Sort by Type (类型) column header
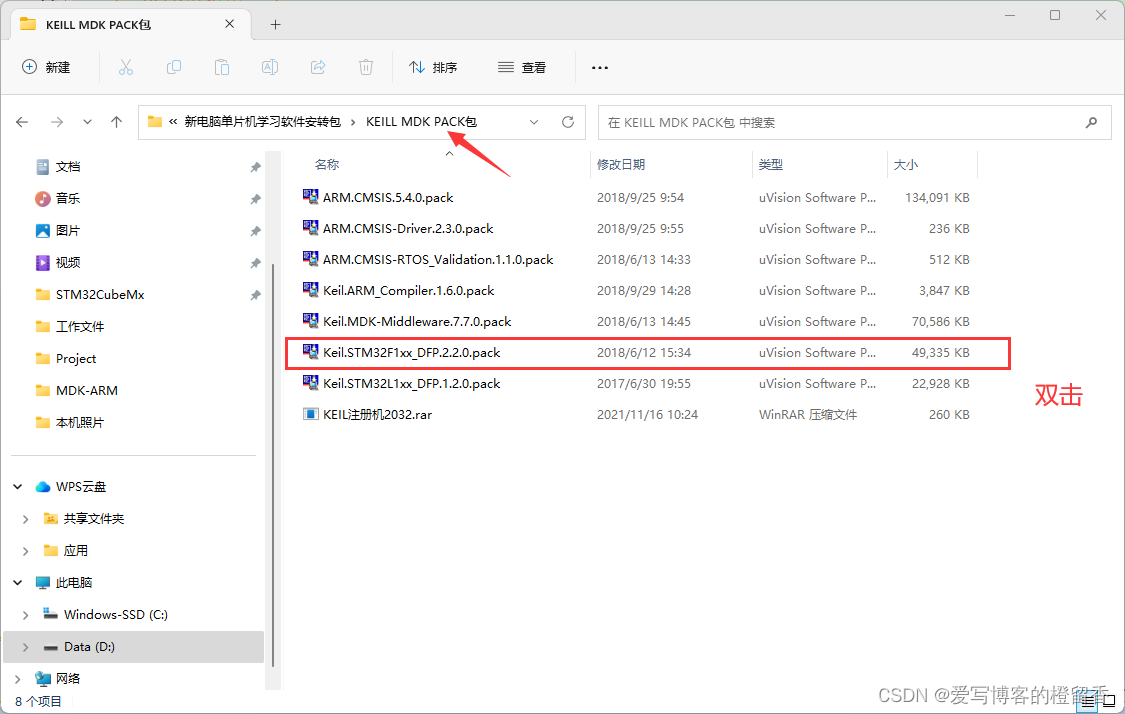 click(x=771, y=164)
